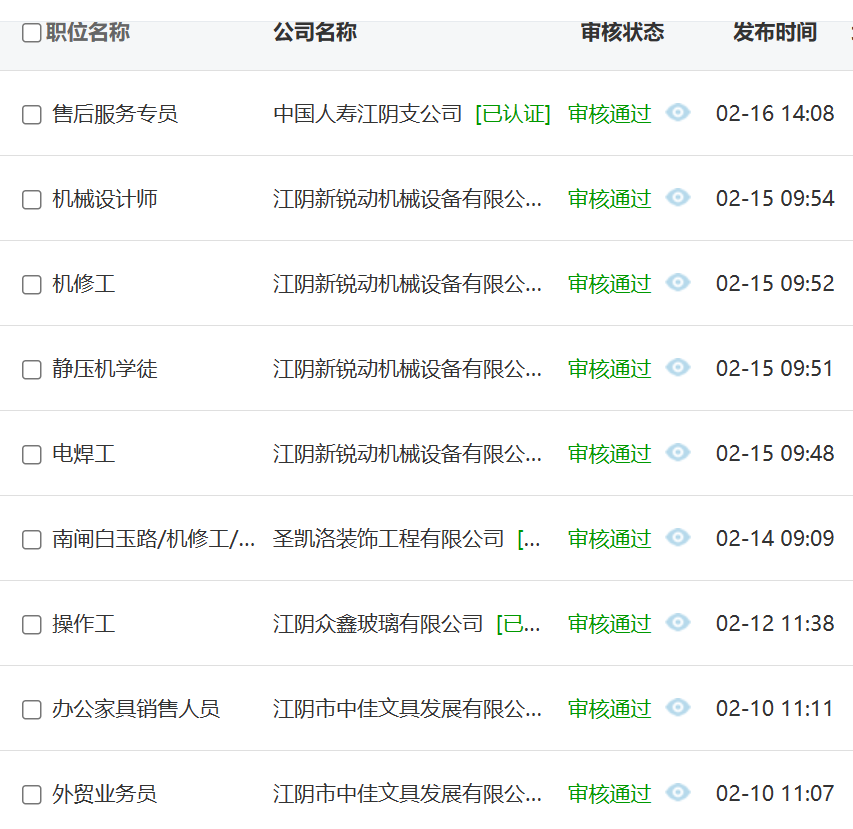Tick the checkbox for 售后服务专员
Image resolution: width=853 pixels, height=829 pixels.
point(32,115)
